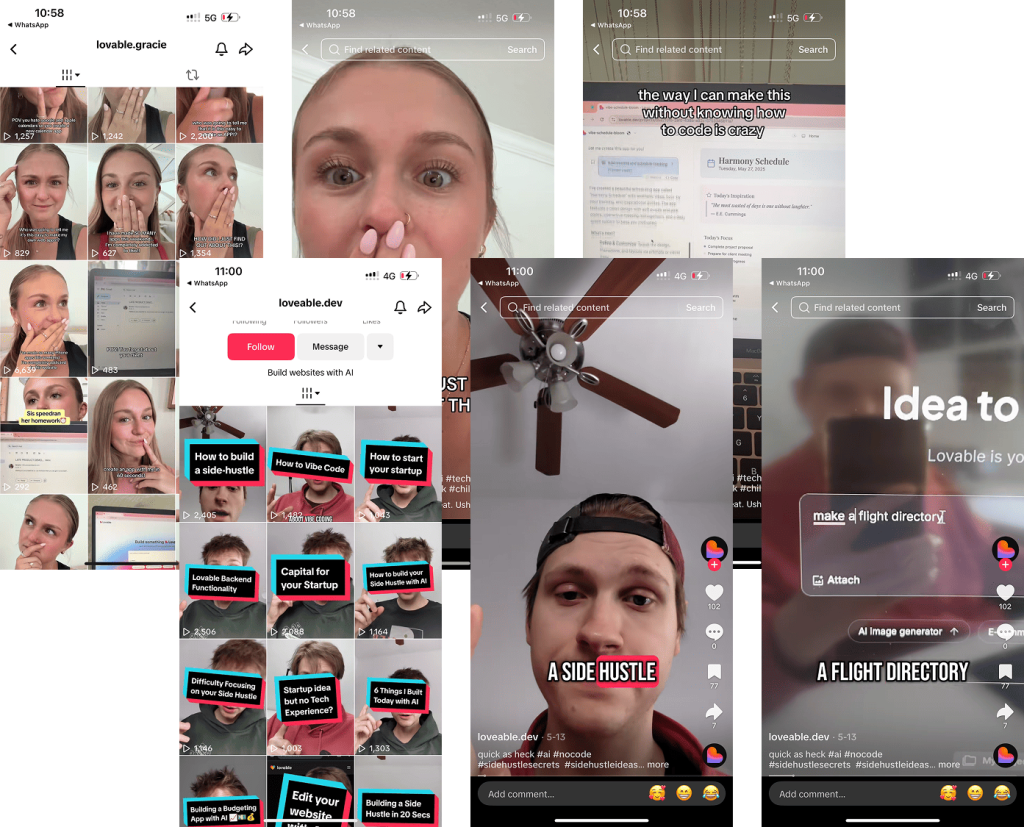Tap the share arrow on lovable.gracie profile
This screenshot has width=1024, height=827.
pos(246,49)
